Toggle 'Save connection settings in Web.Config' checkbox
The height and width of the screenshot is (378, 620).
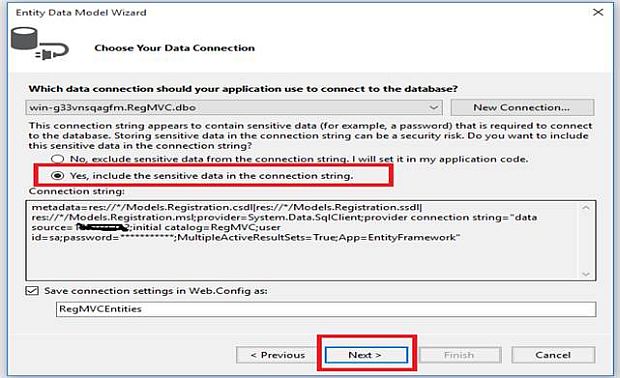[32, 291]
